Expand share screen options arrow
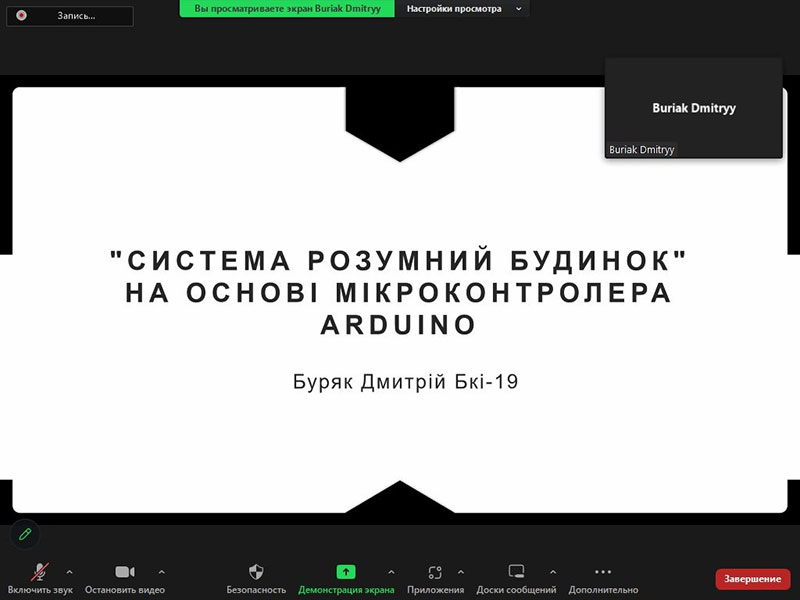800x600 pixels. point(391,572)
